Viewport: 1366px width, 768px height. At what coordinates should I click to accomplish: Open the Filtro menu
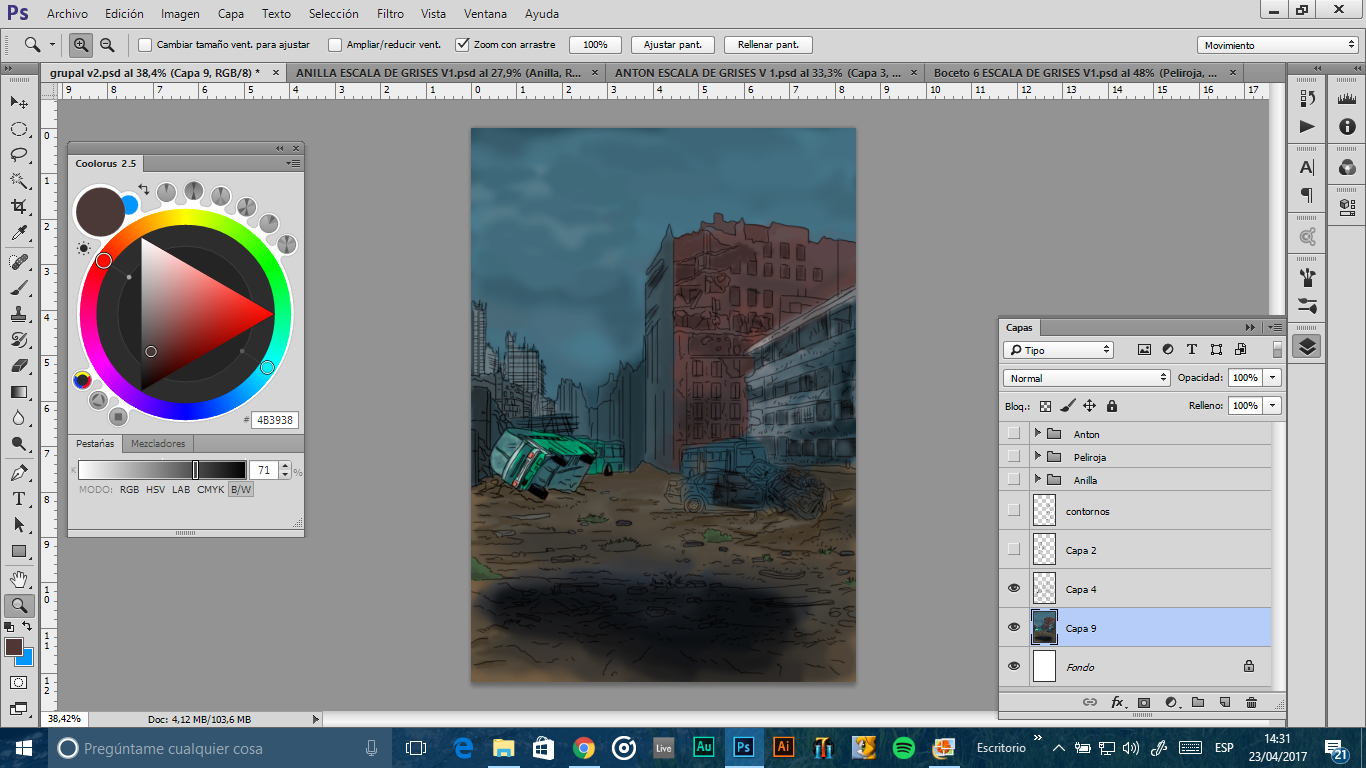[390, 14]
